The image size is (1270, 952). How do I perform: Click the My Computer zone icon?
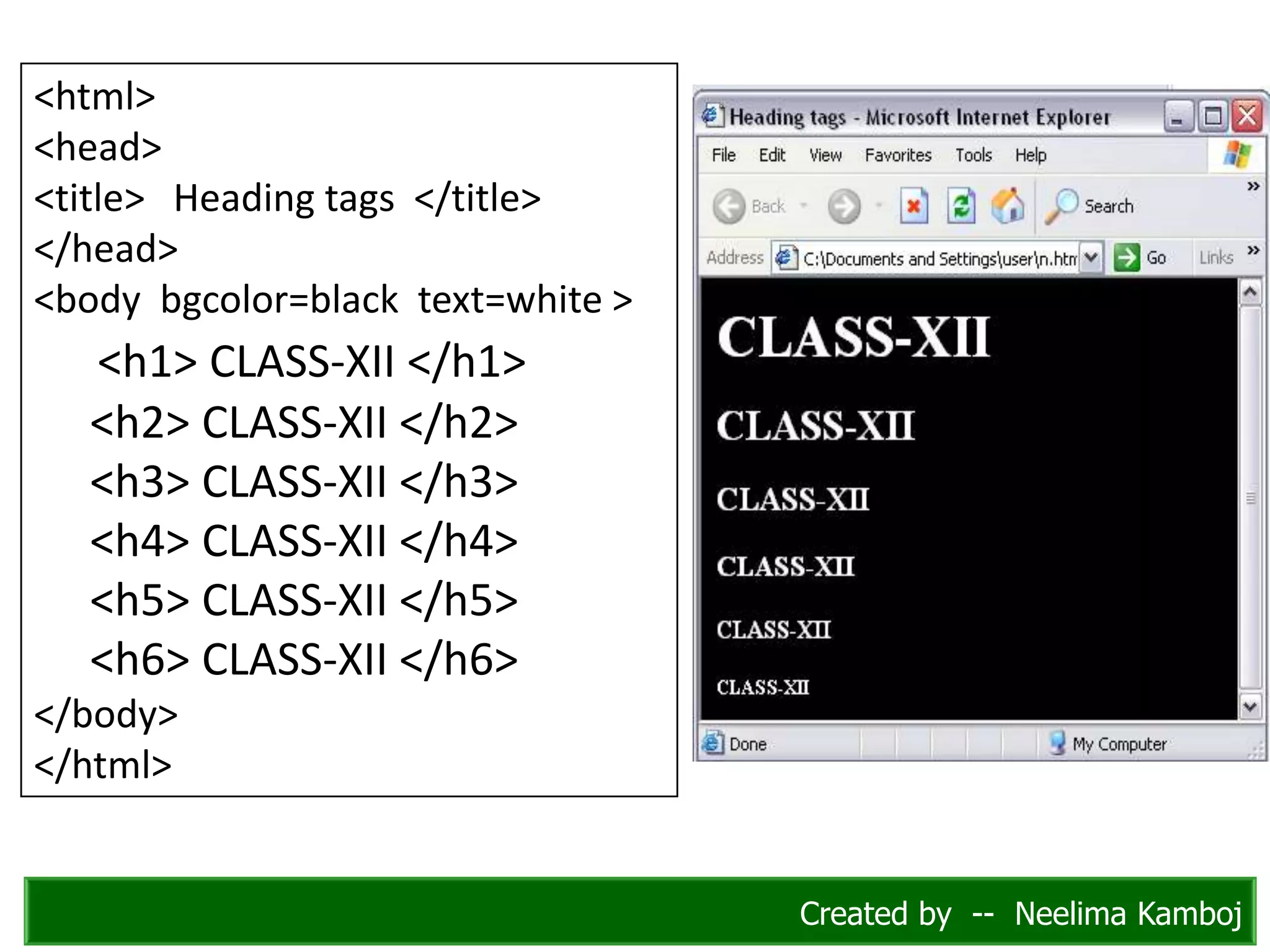[x=1057, y=743]
